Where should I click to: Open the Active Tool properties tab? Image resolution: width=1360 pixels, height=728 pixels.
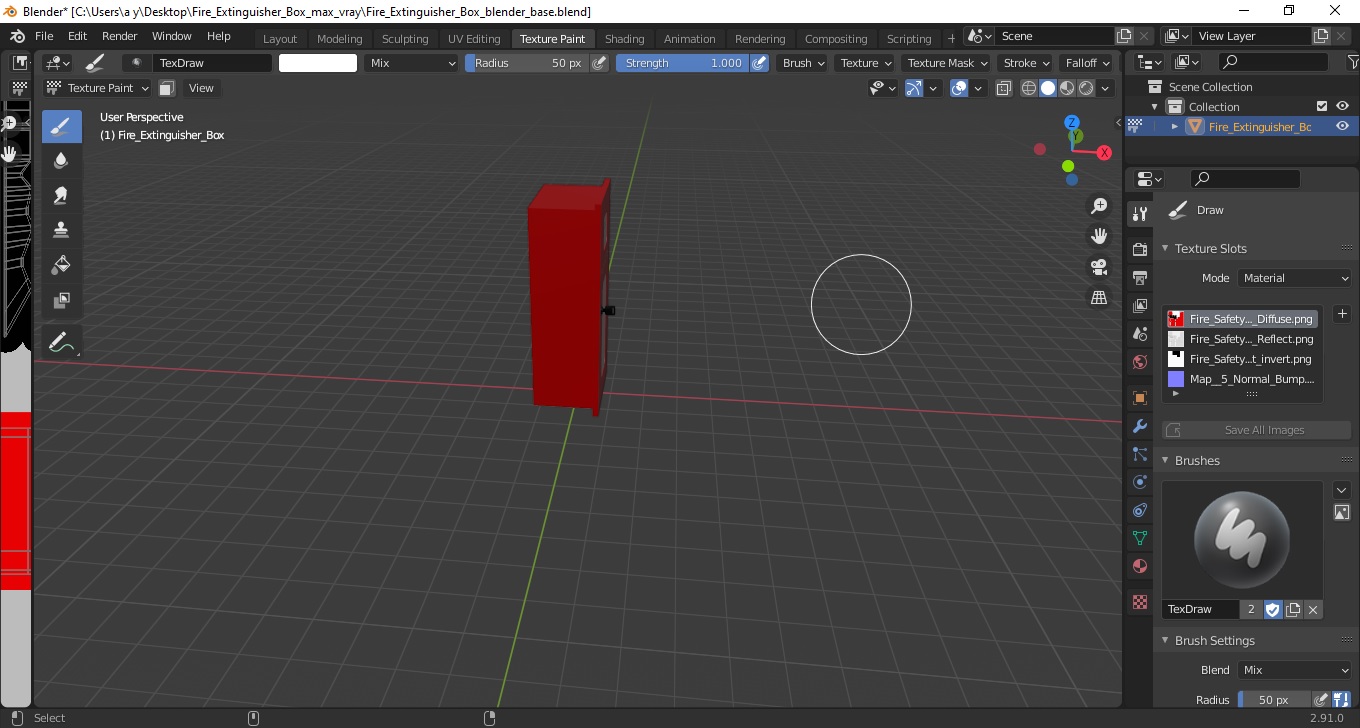pyautogui.click(x=1139, y=214)
